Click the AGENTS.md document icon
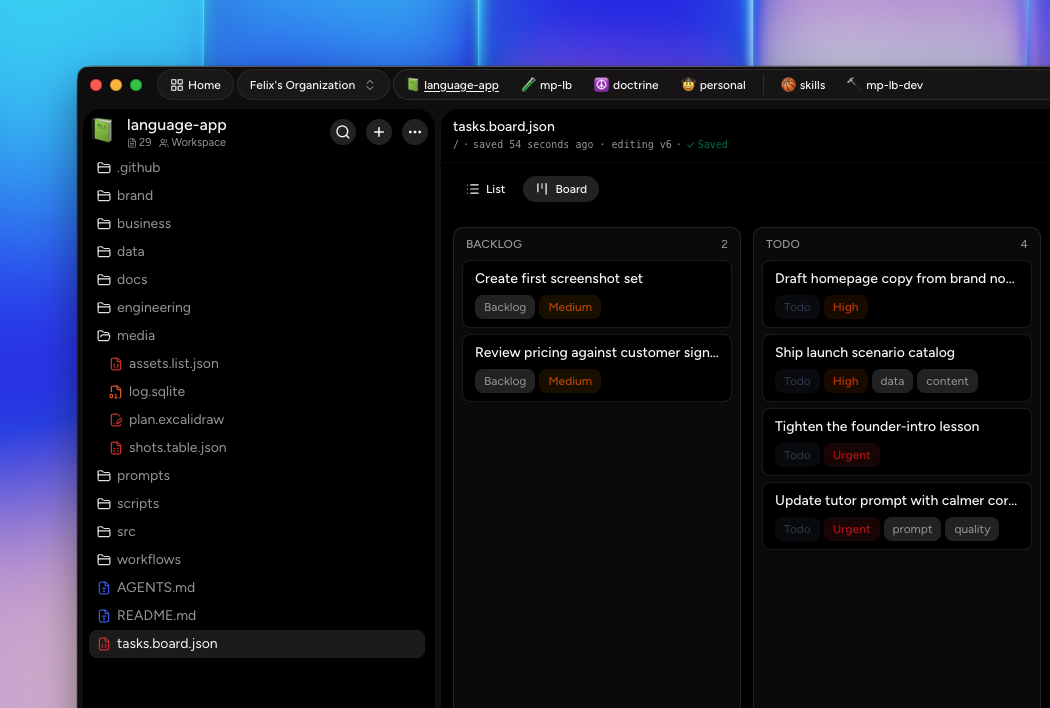Viewport: 1050px width, 708px height. (104, 587)
